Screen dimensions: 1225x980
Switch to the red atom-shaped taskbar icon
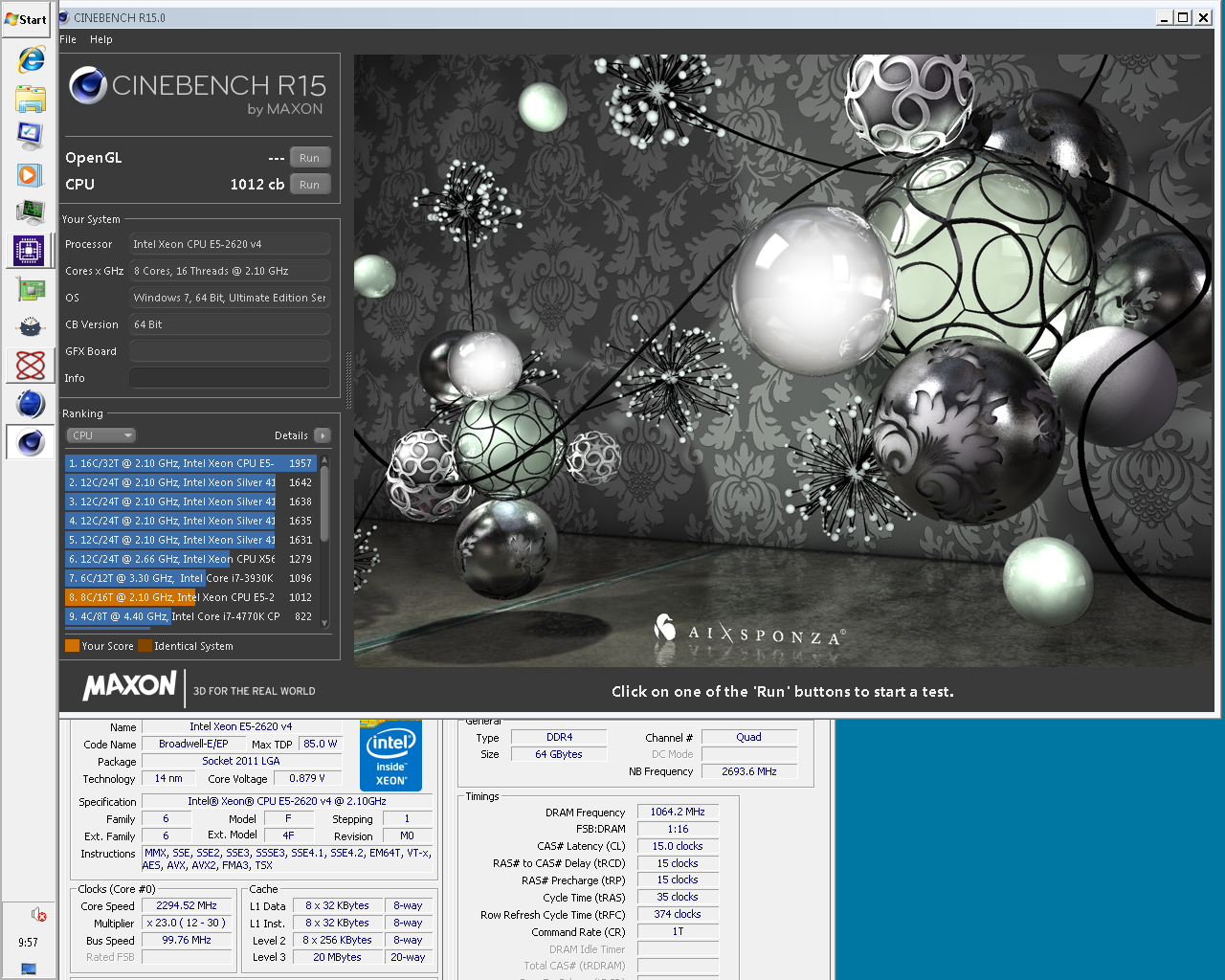(x=31, y=365)
